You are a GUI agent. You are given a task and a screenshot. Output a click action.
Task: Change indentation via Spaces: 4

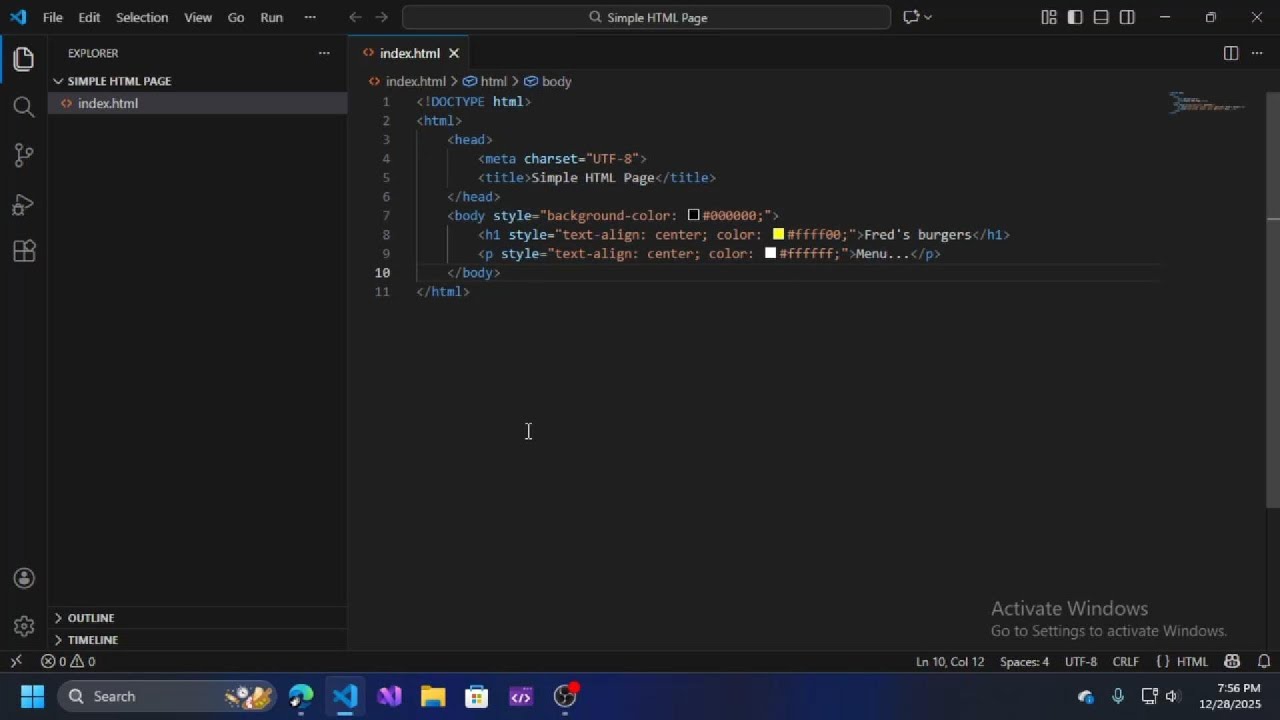(1025, 661)
